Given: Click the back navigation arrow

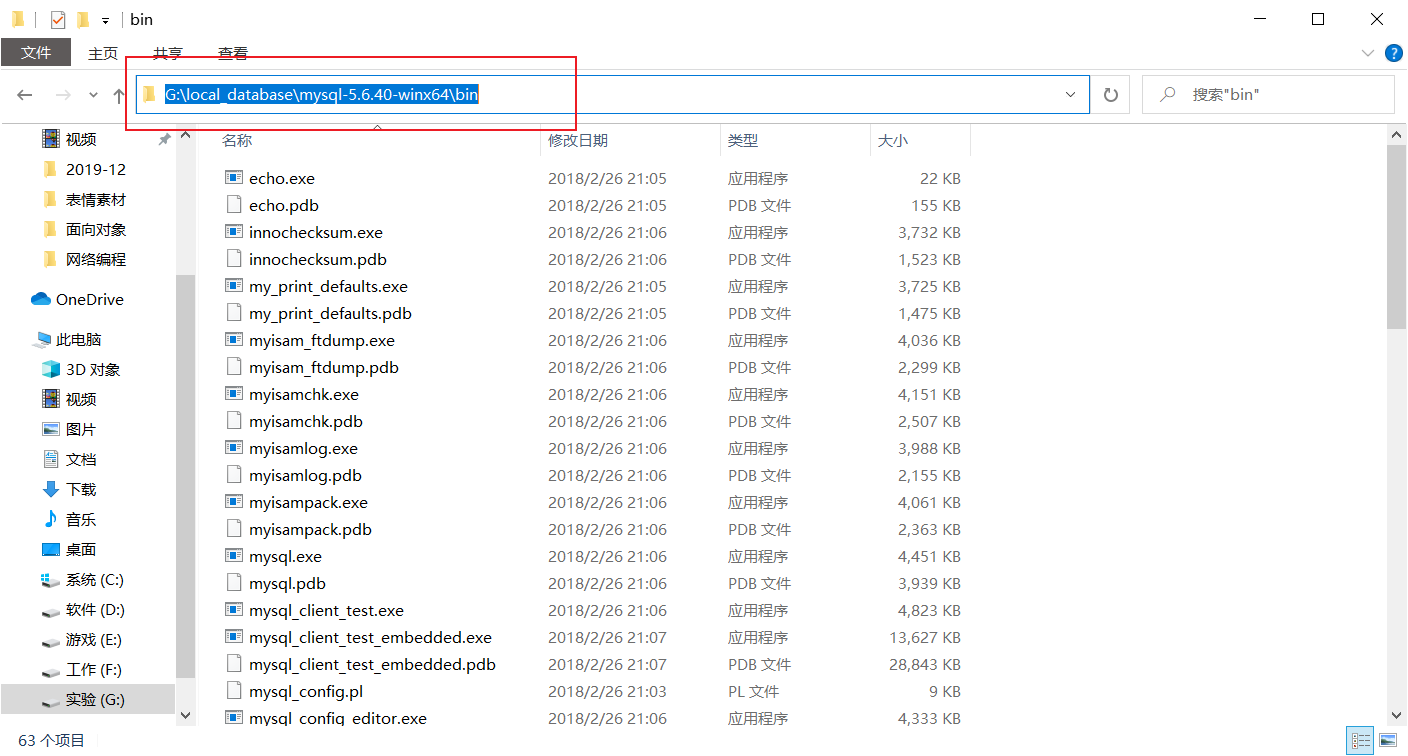Looking at the screenshot, I should [25, 94].
